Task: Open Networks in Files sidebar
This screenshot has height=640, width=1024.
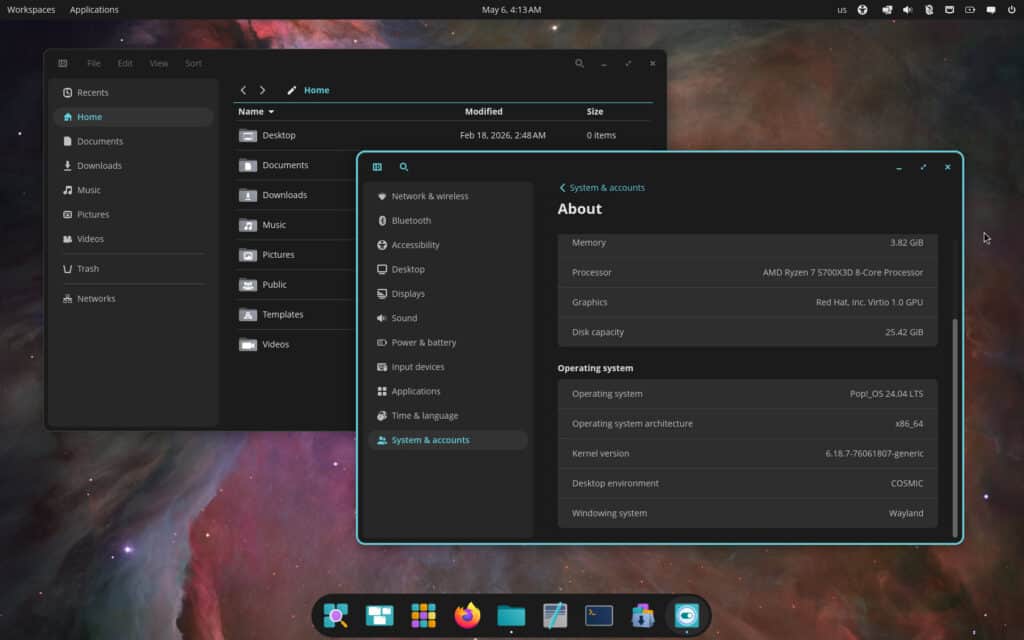Action: pyautogui.click(x=133, y=298)
